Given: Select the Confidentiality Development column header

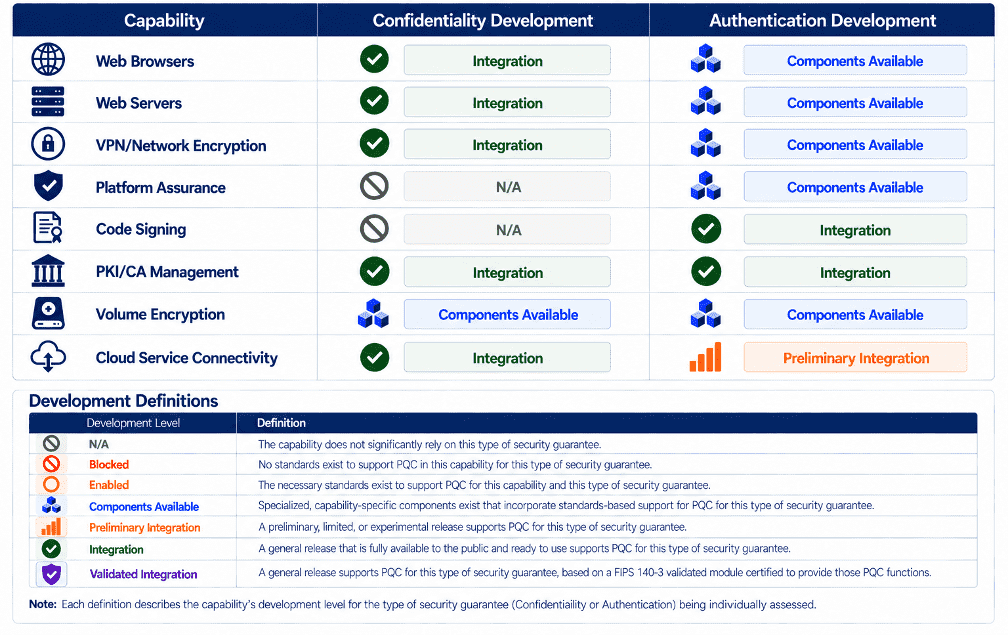Looking at the screenshot, I should [483, 21].
